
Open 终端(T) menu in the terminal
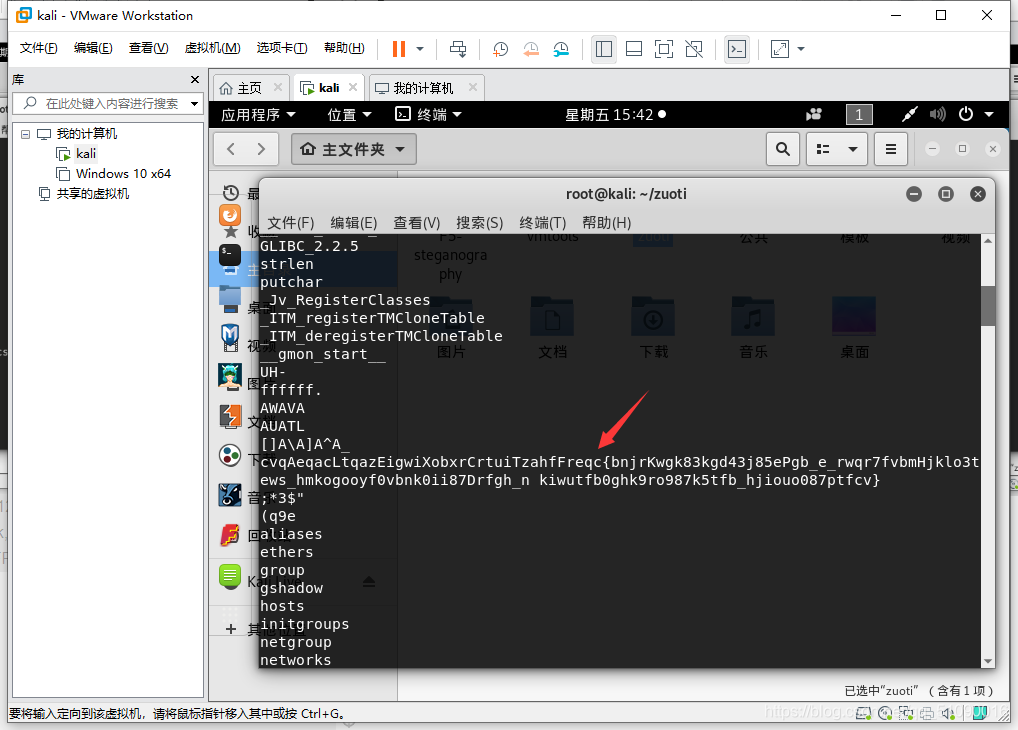pyautogui.click(x=543, y=223)
